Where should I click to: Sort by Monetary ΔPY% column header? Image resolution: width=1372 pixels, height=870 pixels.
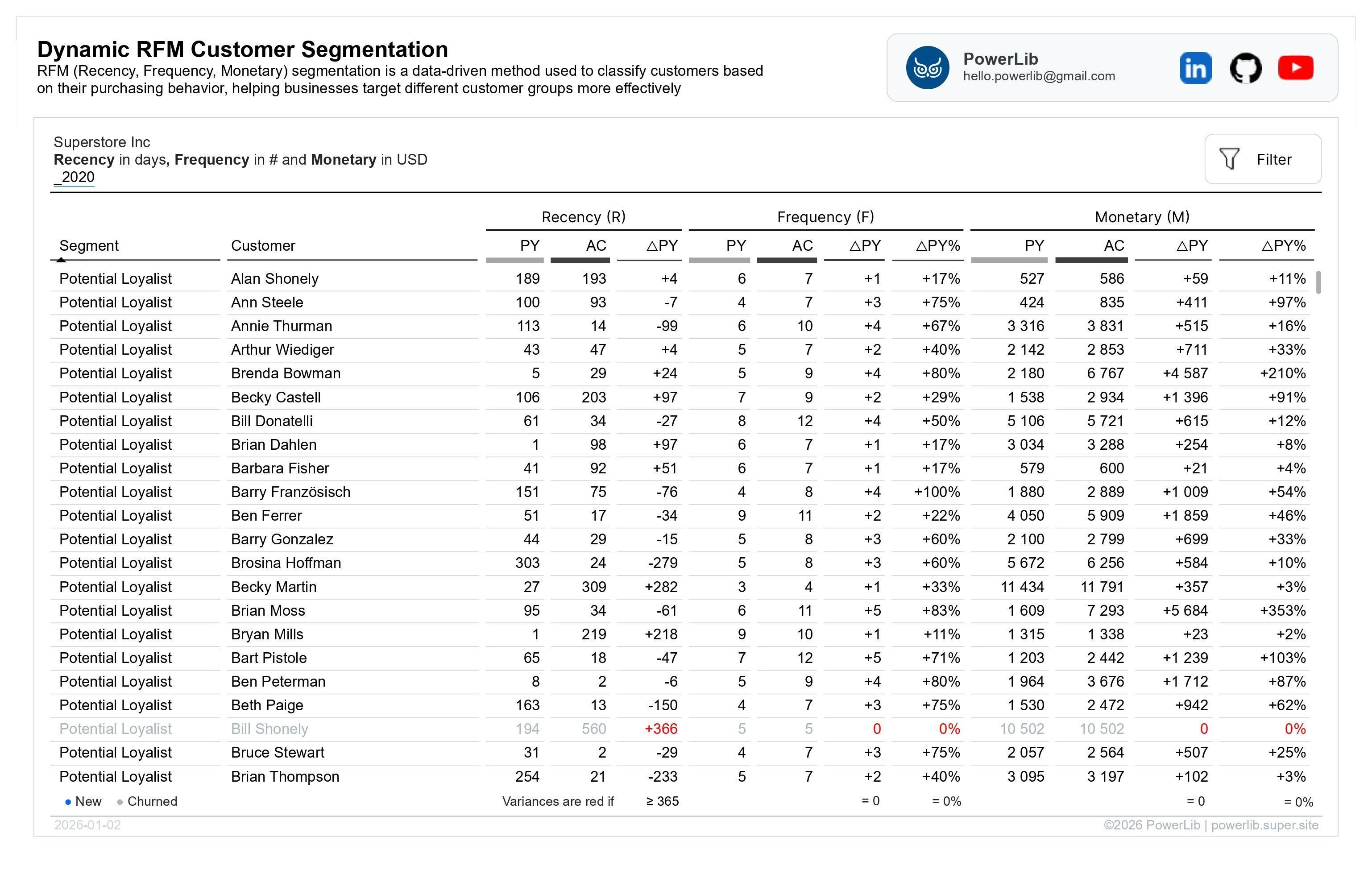coord(1283,245)
